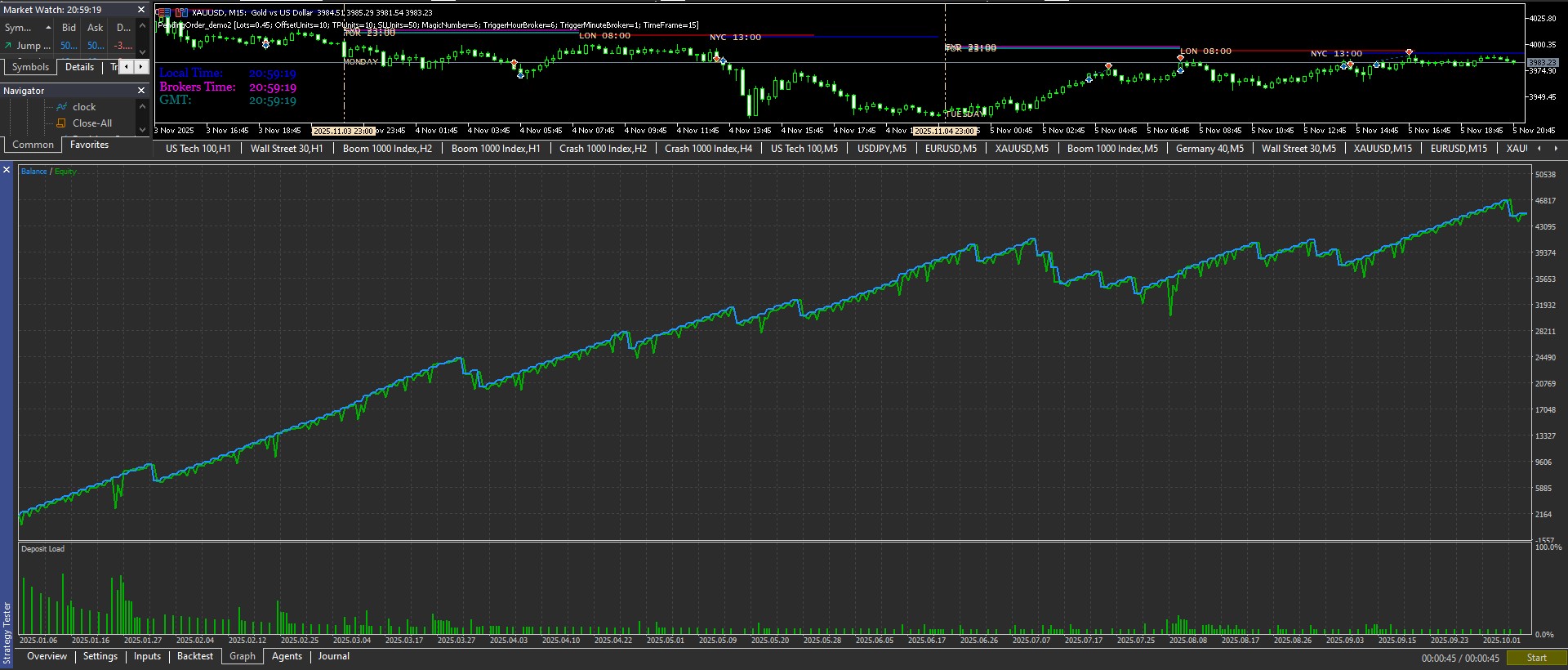Open the EURUSD,M5 chart tab

pos(951,149)
